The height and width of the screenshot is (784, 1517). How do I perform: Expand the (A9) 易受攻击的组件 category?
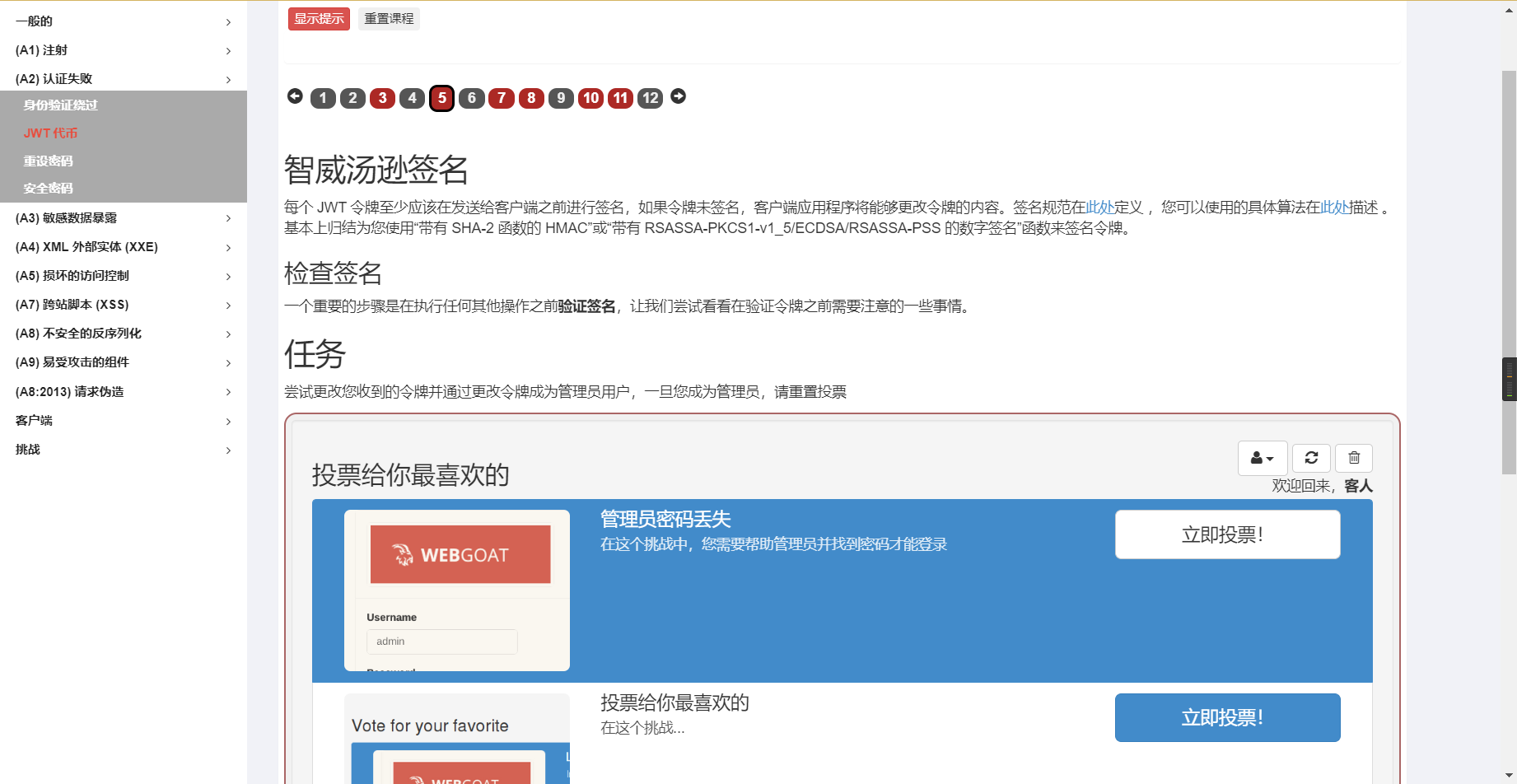124,362
